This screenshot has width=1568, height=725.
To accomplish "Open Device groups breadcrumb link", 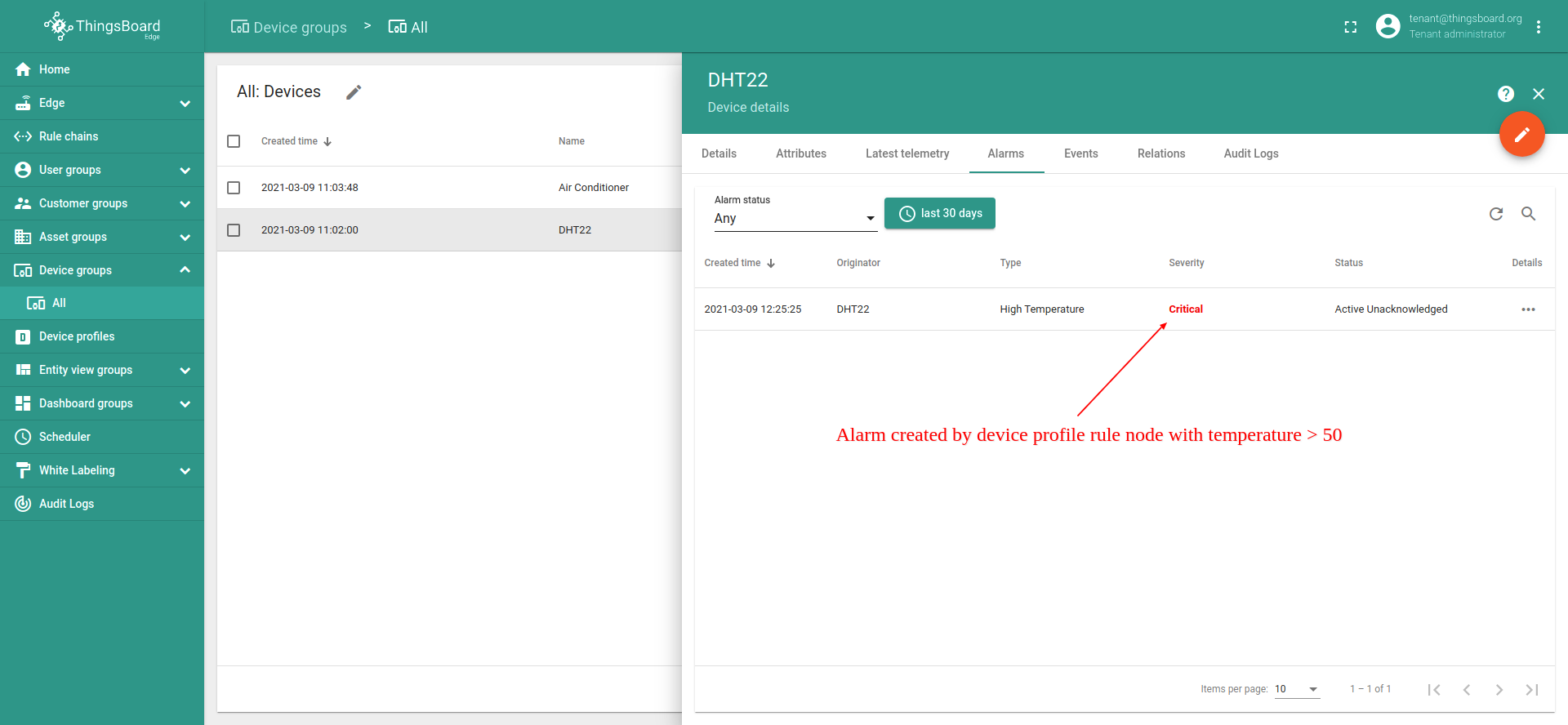I will click(x=289, y=27).
